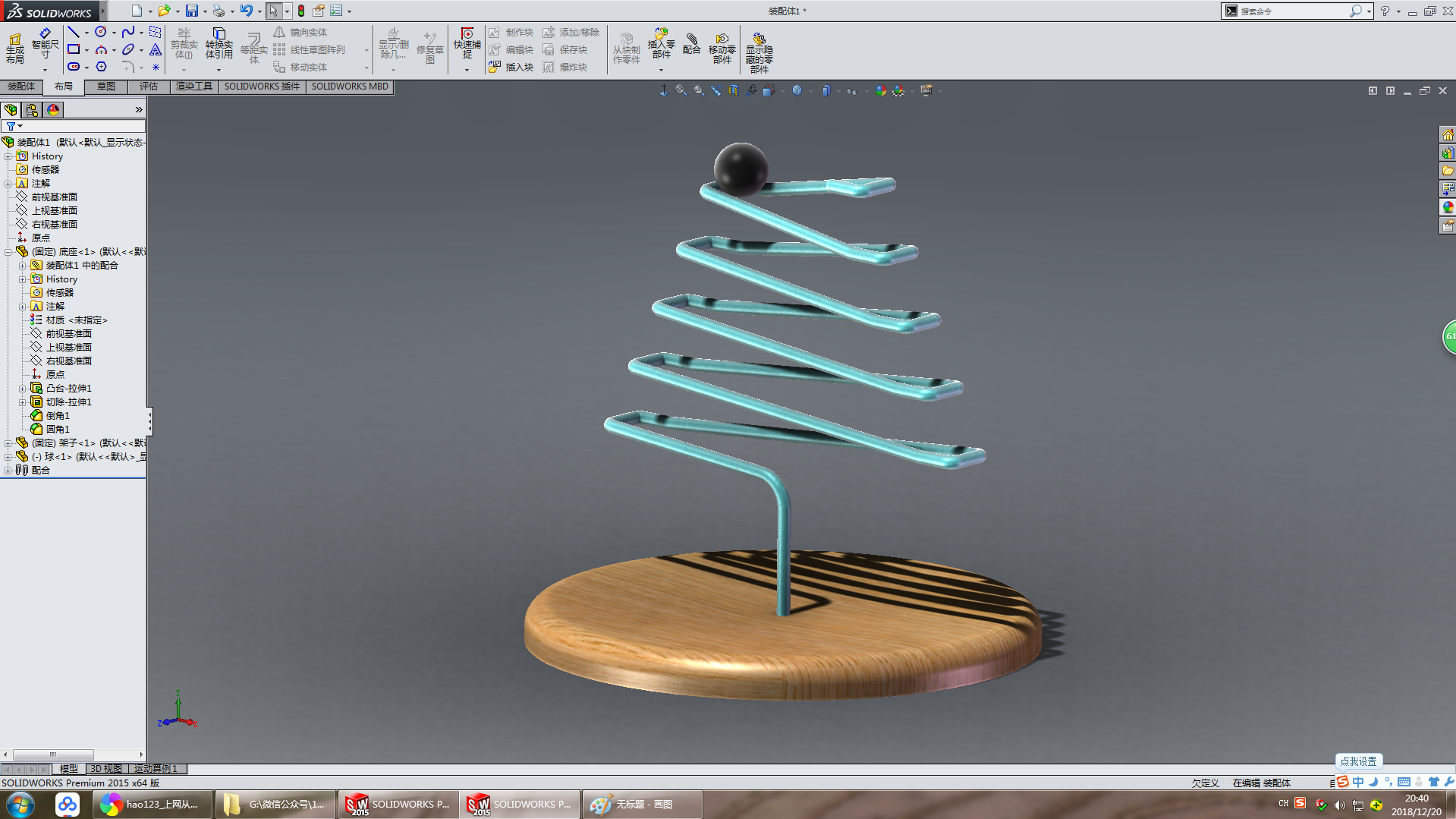
Task: Open ConfigurationManager tab in left panel
Action: [x=32, y=110]
